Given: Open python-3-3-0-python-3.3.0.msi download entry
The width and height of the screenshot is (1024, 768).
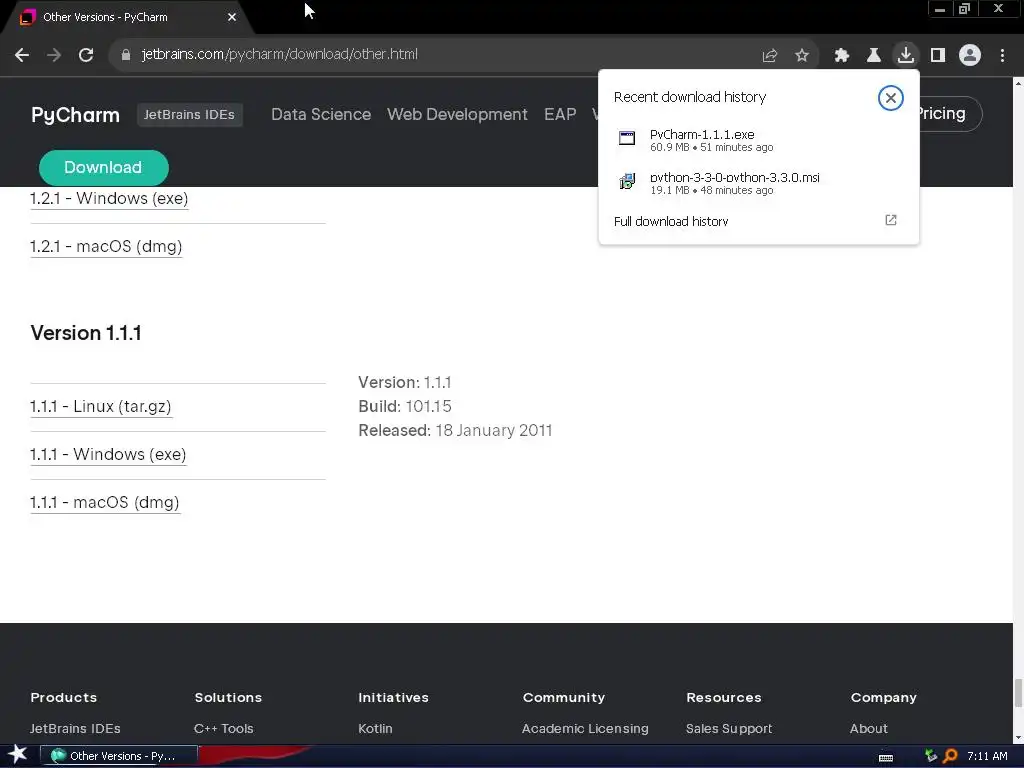Looking at the screenshot, I should 758,184.
